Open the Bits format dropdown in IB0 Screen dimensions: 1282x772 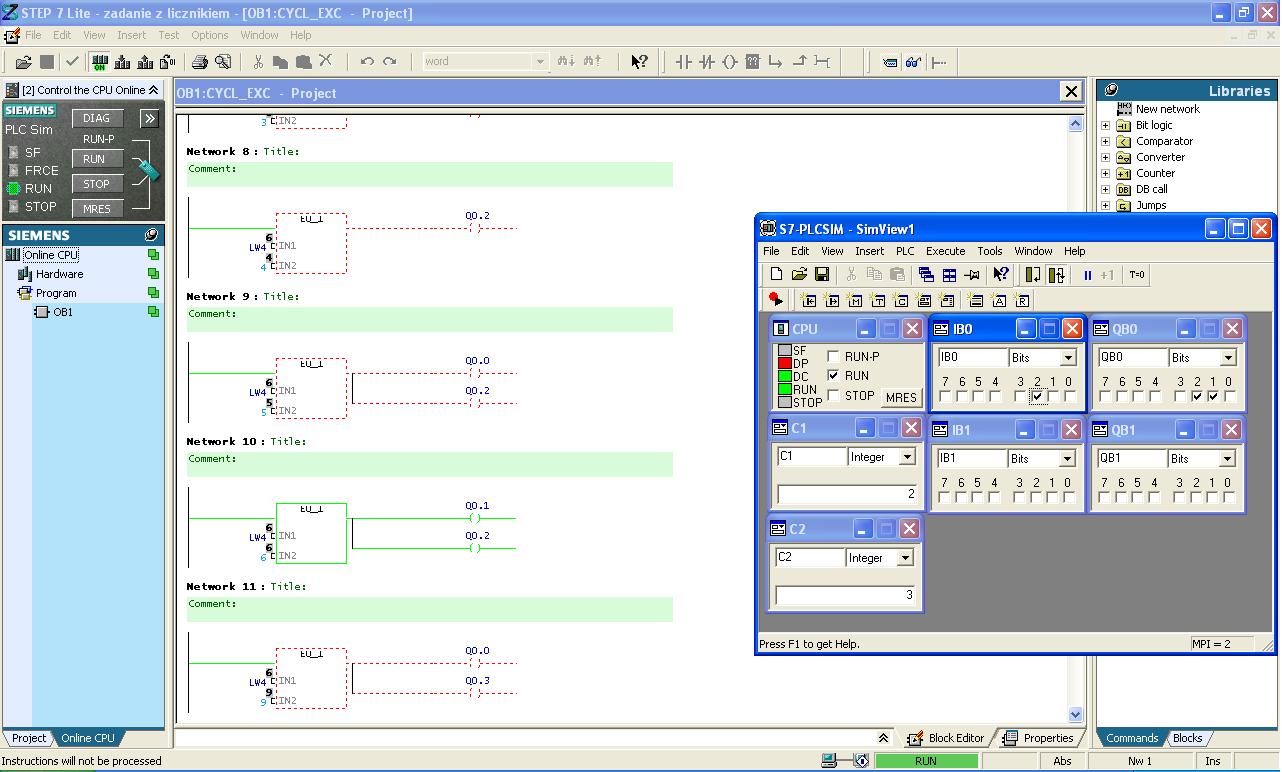coord(1068,358)
